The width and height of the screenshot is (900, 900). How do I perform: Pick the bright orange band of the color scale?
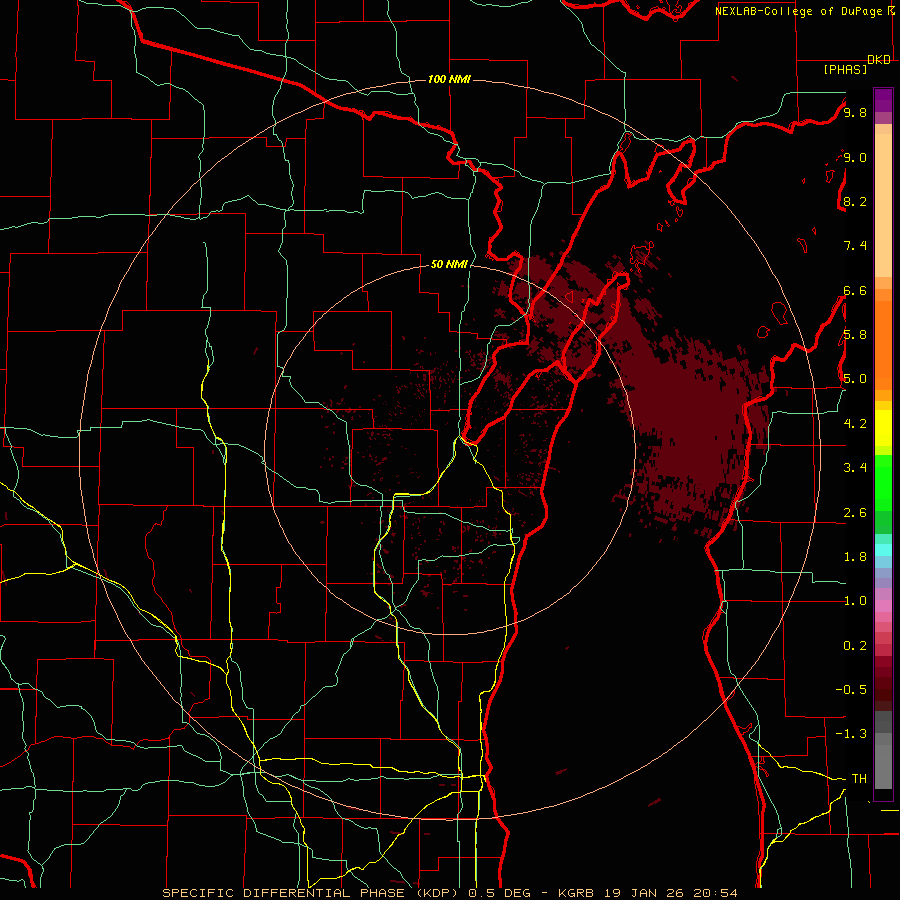883,345
